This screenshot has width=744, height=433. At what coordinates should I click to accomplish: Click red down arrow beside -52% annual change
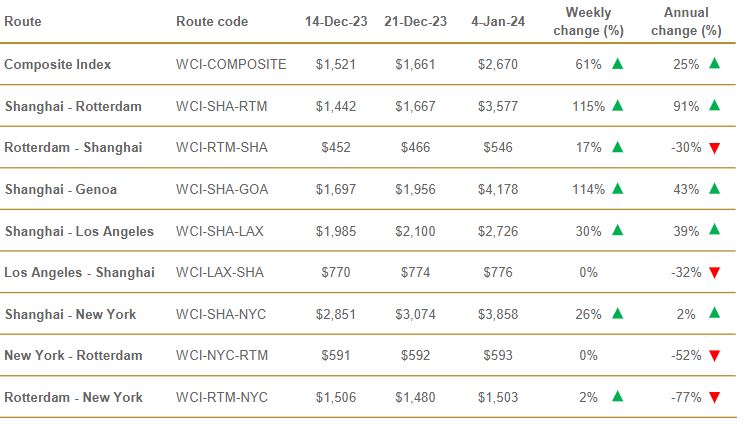(715, 356)
